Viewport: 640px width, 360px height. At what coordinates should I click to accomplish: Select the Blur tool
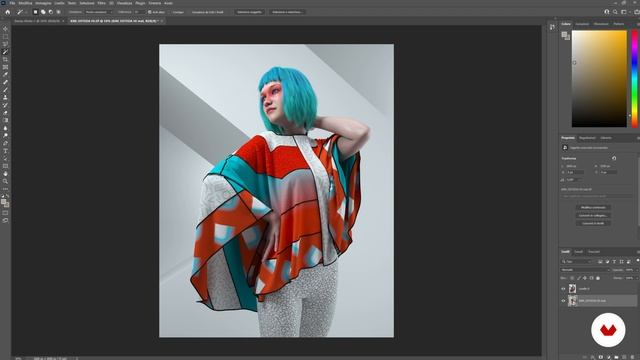5,128
